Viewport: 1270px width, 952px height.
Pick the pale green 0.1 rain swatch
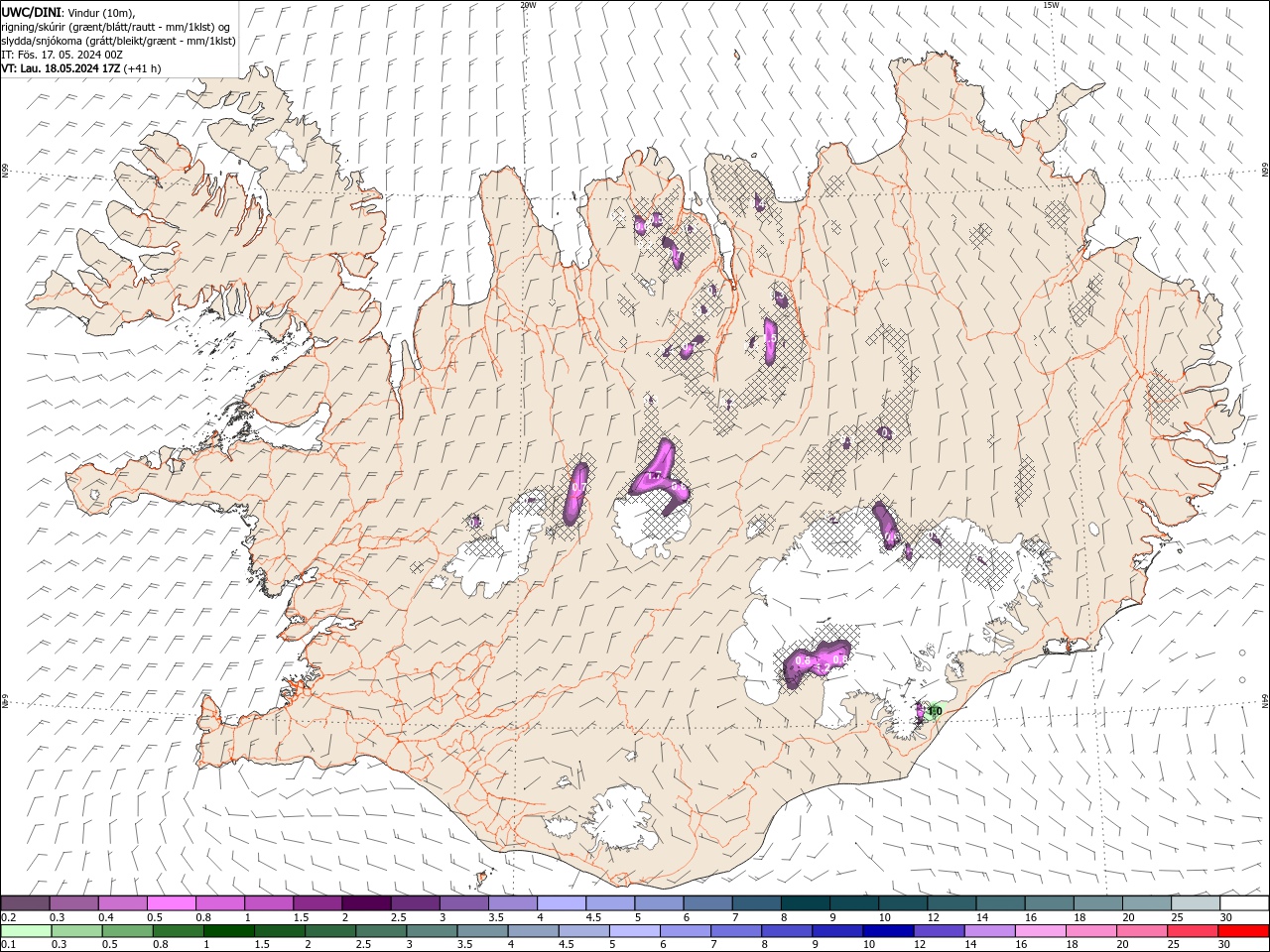26,931
